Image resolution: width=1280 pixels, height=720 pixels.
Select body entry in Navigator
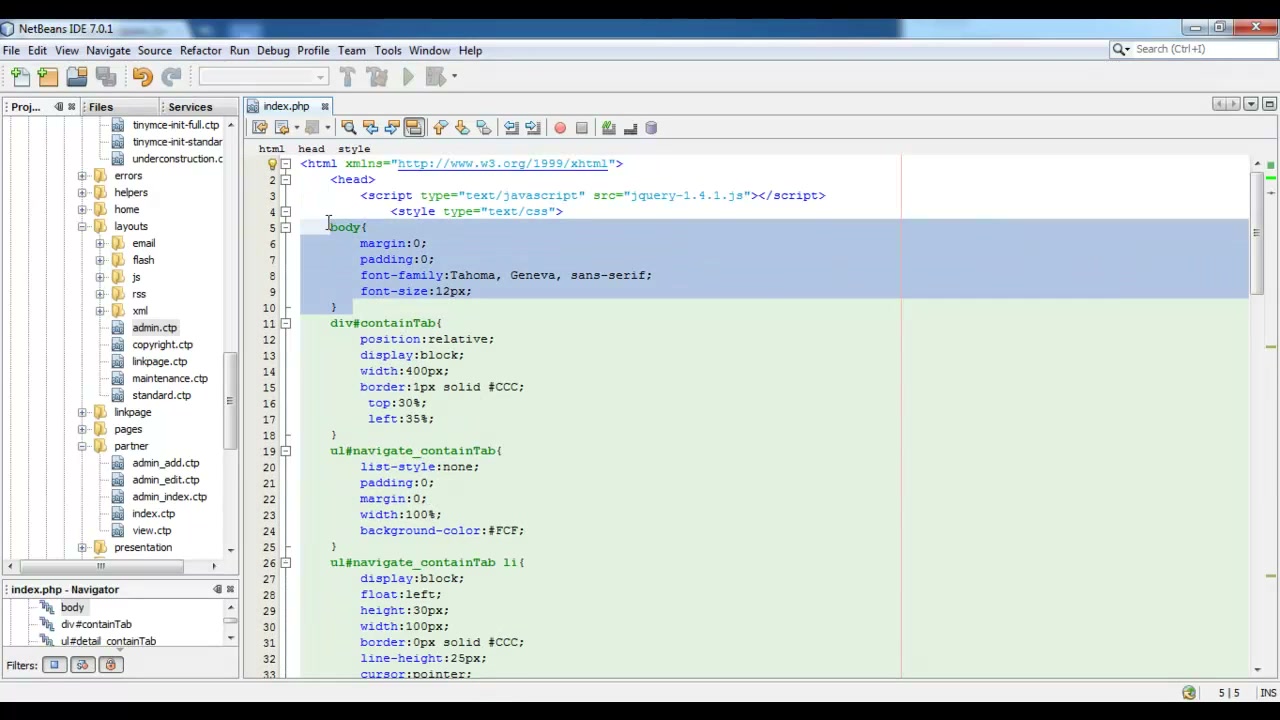coord(72,608)
